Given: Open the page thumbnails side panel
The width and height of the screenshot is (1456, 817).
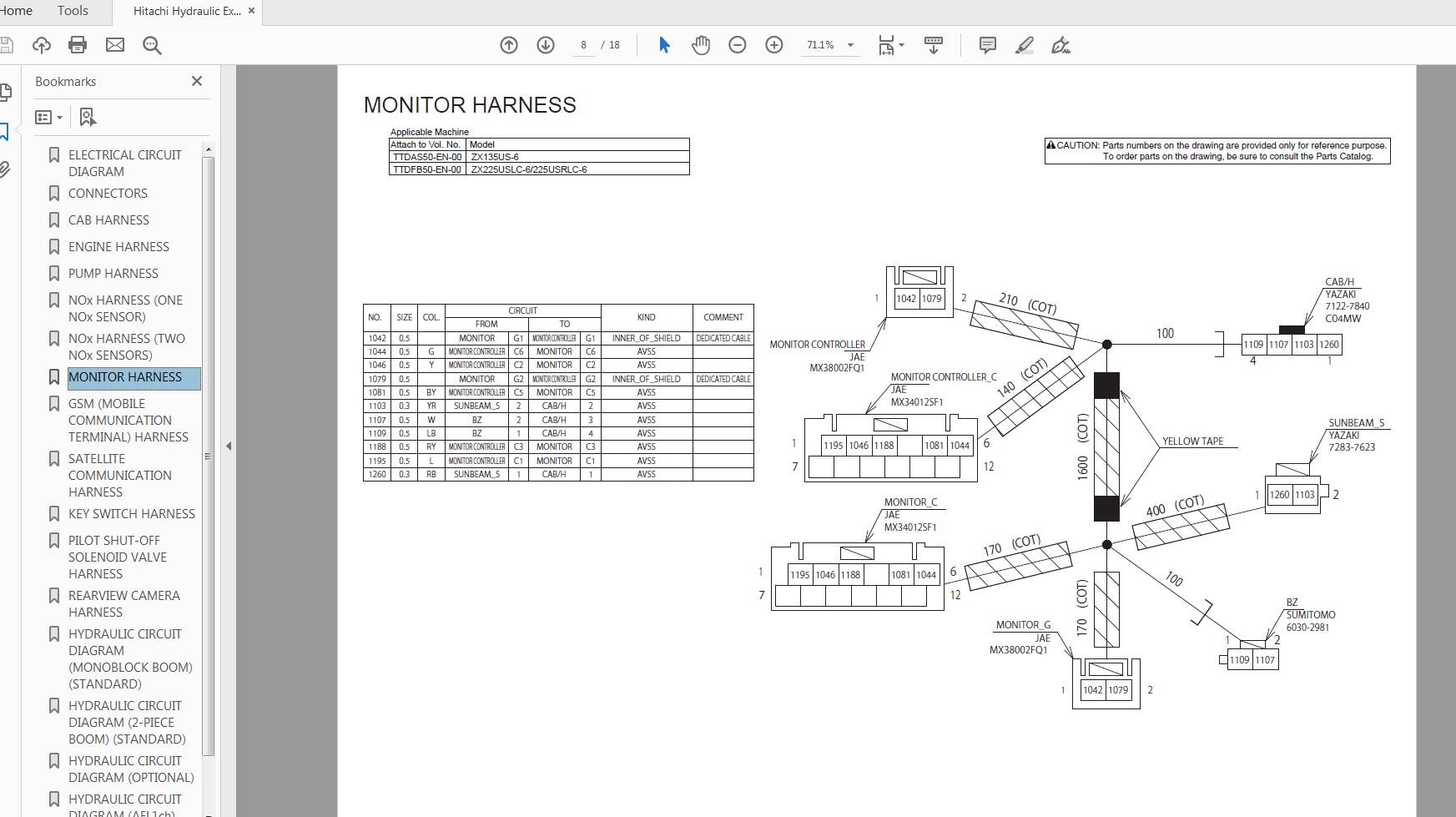Looking at the screenshot, I should pyautogui.click(x=5, y=92).
